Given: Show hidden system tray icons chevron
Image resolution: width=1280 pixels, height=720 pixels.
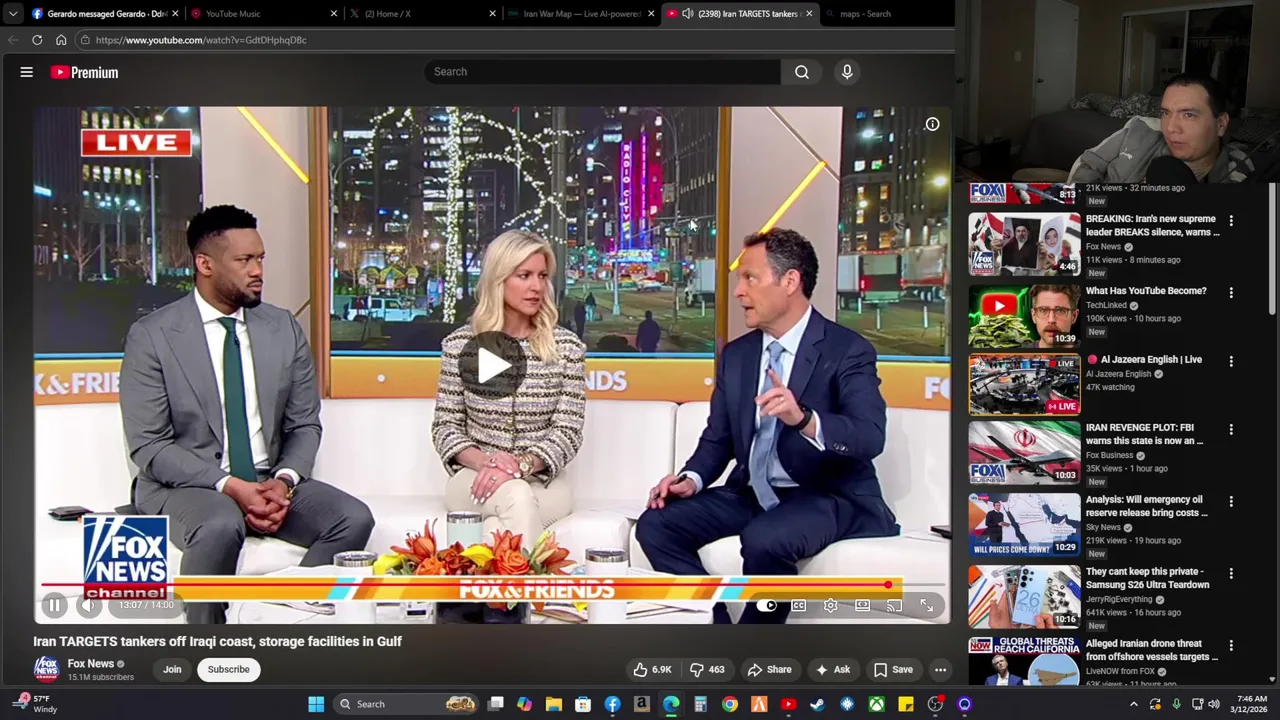Looking at the screenshot, I should click(1134, 704).
